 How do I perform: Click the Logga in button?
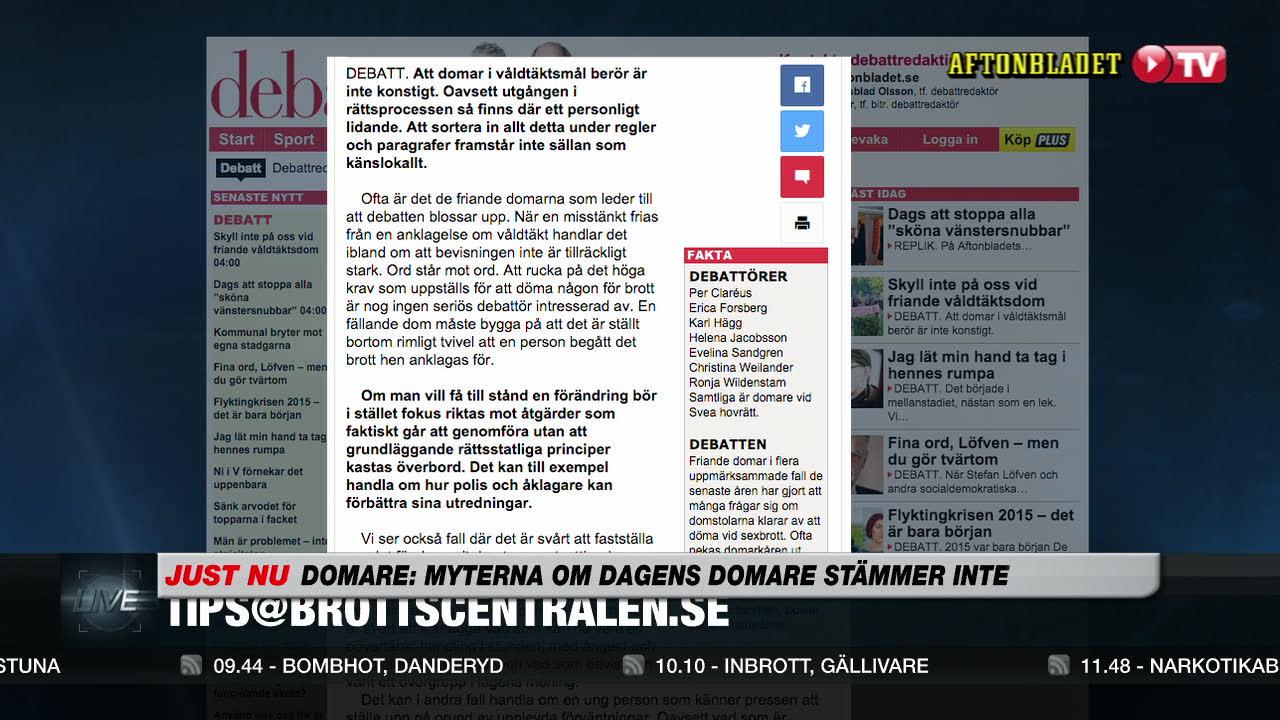coord(948,139)
